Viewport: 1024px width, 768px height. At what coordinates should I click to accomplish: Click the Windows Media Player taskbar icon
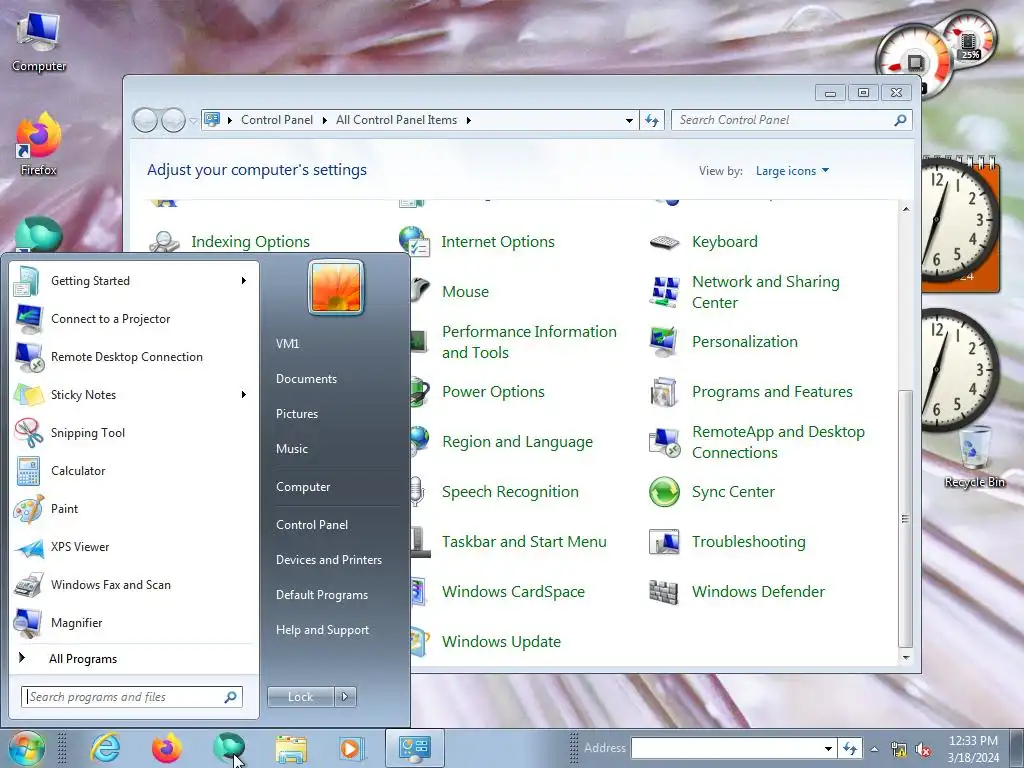(x=351, y=749)
